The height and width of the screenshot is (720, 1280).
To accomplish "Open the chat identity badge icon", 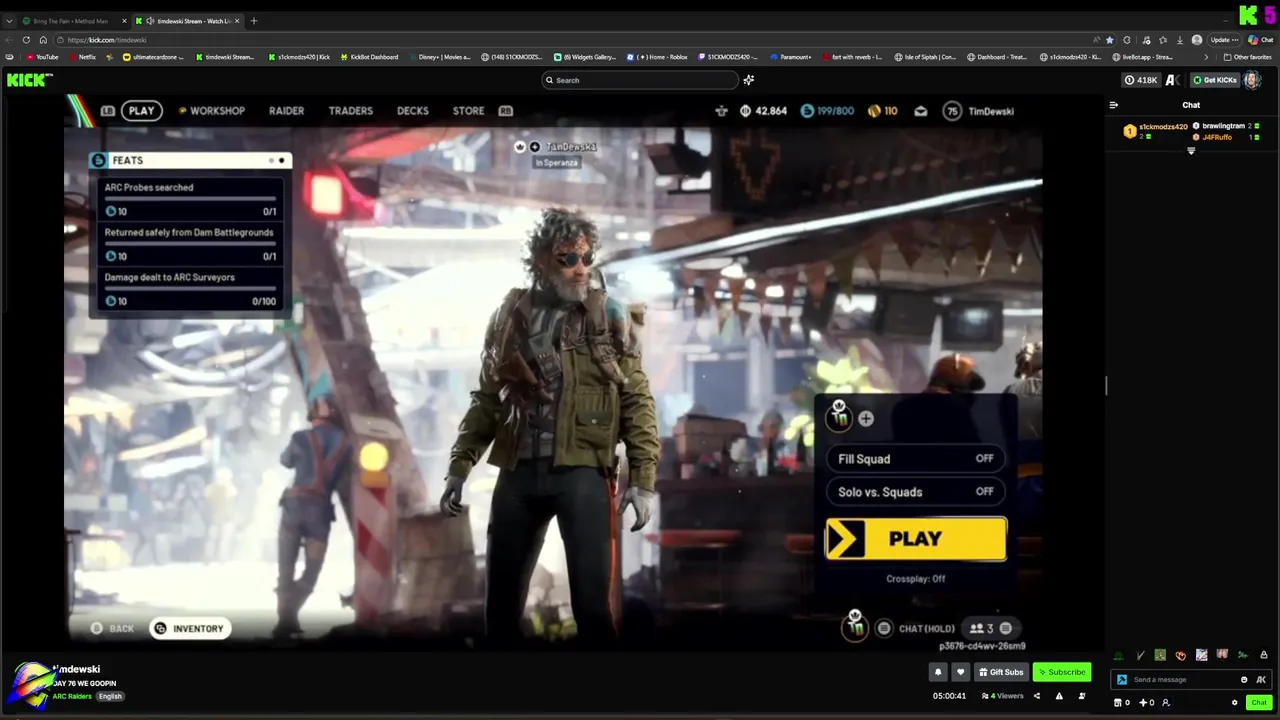I will pos(1122,680).
